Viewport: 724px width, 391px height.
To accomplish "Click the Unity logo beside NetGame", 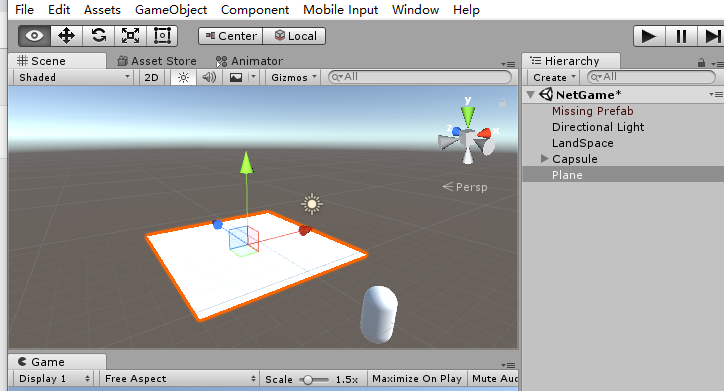I will click(546, 95).
